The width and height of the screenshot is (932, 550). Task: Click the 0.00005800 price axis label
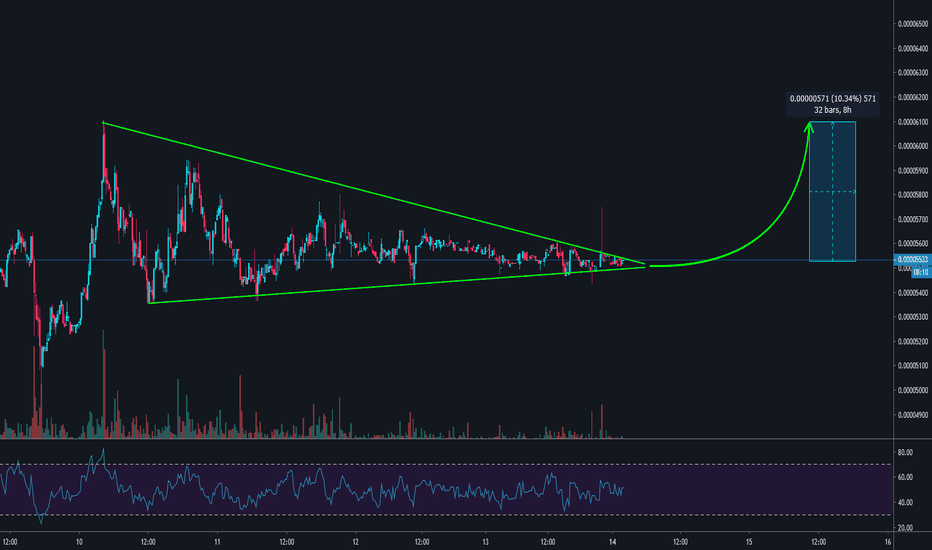point(913,195)
